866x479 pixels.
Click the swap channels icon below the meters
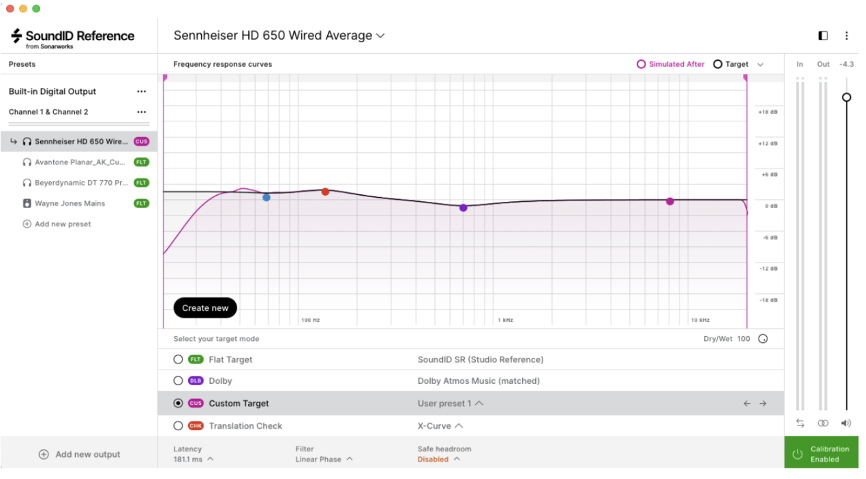click(x=800, y=423)
